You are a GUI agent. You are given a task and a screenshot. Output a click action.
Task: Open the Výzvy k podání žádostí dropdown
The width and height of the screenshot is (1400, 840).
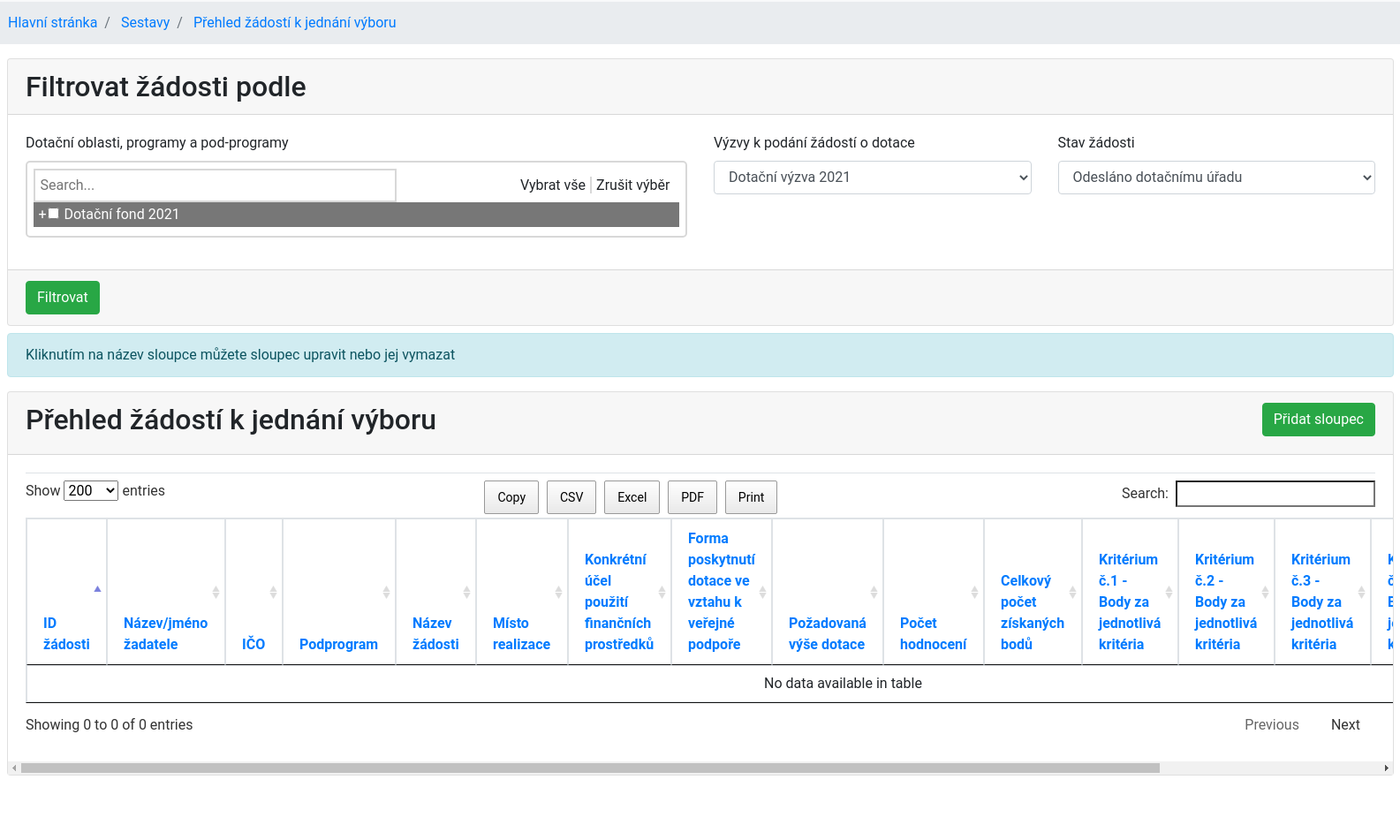pos(872,178)
